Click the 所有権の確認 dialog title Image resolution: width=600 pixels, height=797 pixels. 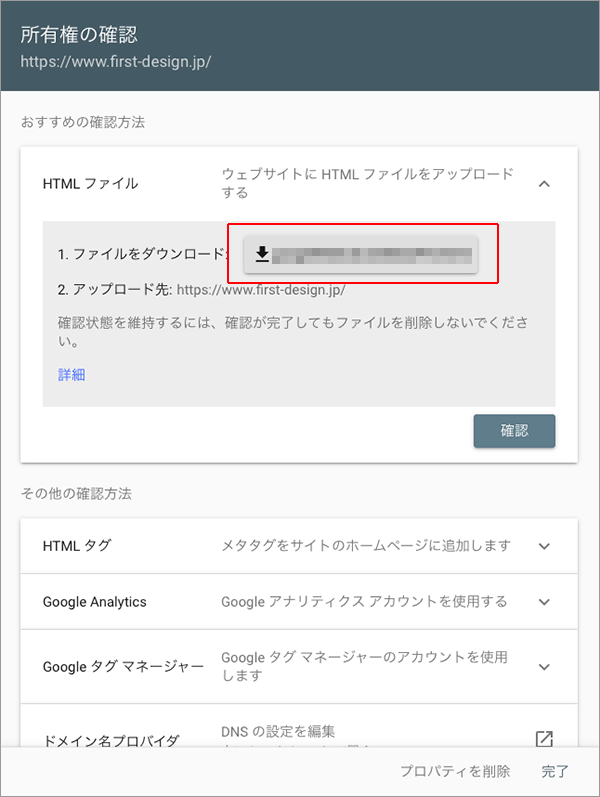79,35
